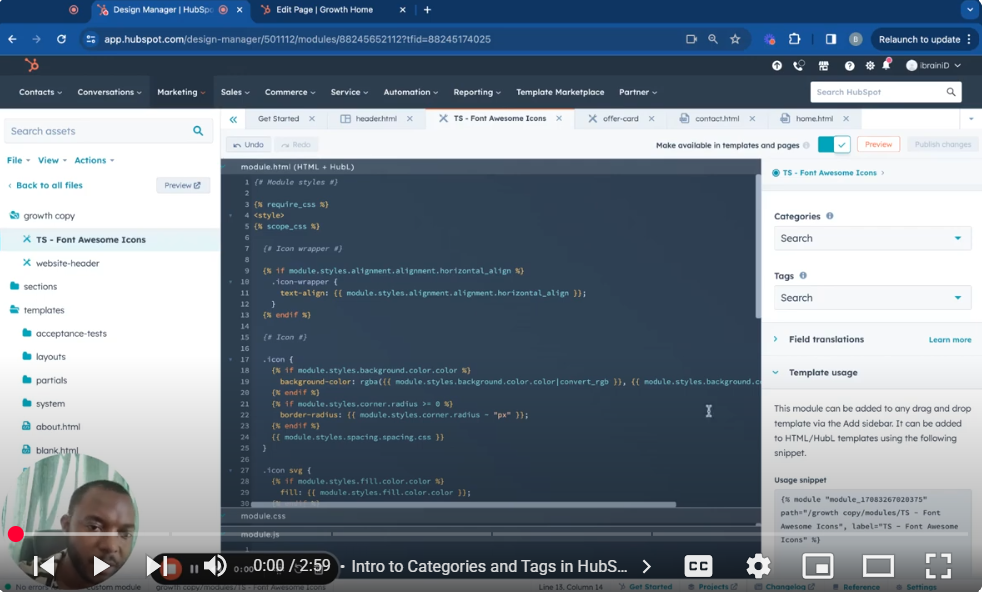Enter fullscreen video mode
The height and width of the screenshot is (592, 982).
[938, 566]
